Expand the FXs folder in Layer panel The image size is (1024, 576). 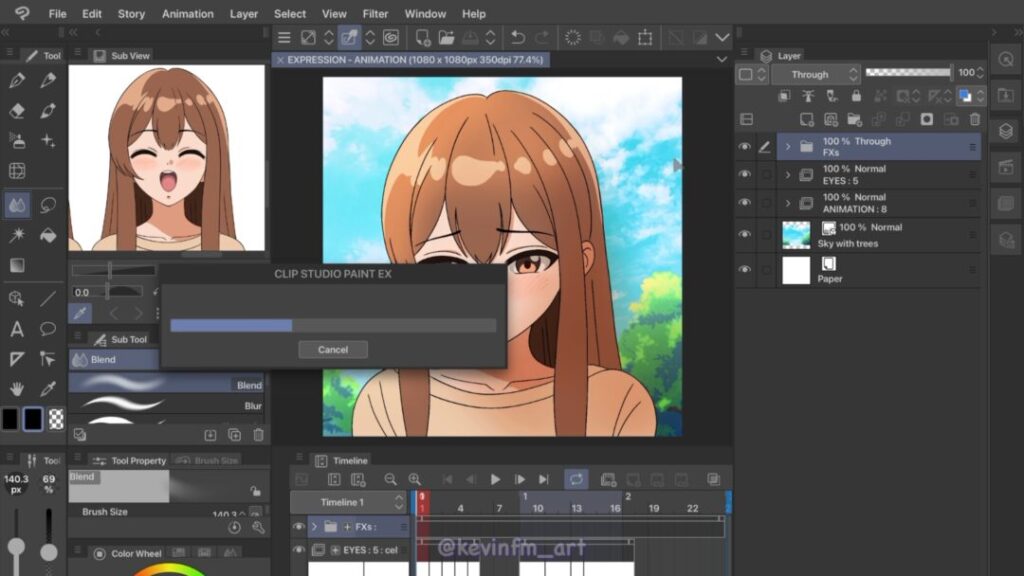pos(788,147)
